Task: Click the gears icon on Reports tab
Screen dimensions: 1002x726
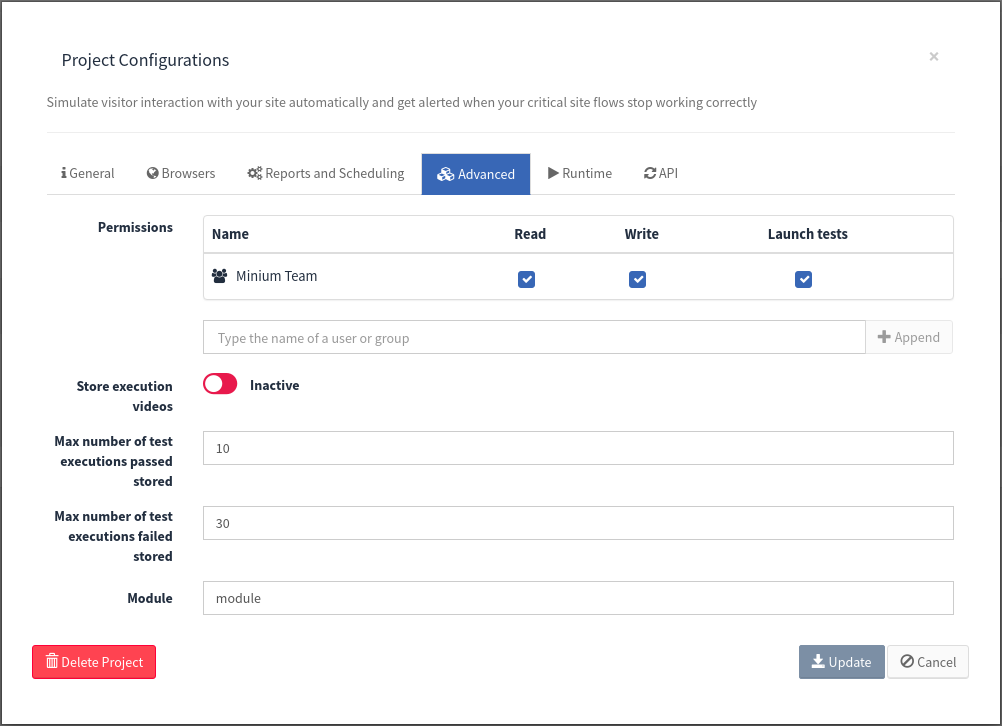Action: [254, 173]
